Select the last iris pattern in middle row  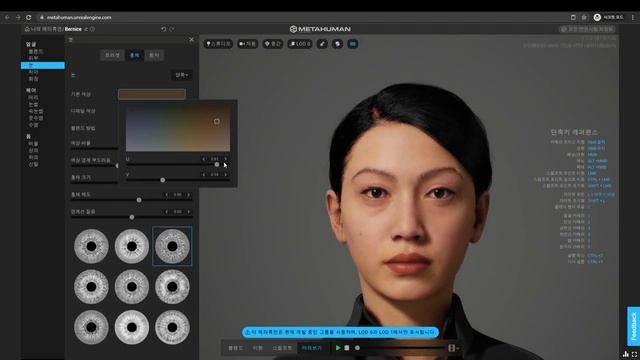(x=172, y=287)
